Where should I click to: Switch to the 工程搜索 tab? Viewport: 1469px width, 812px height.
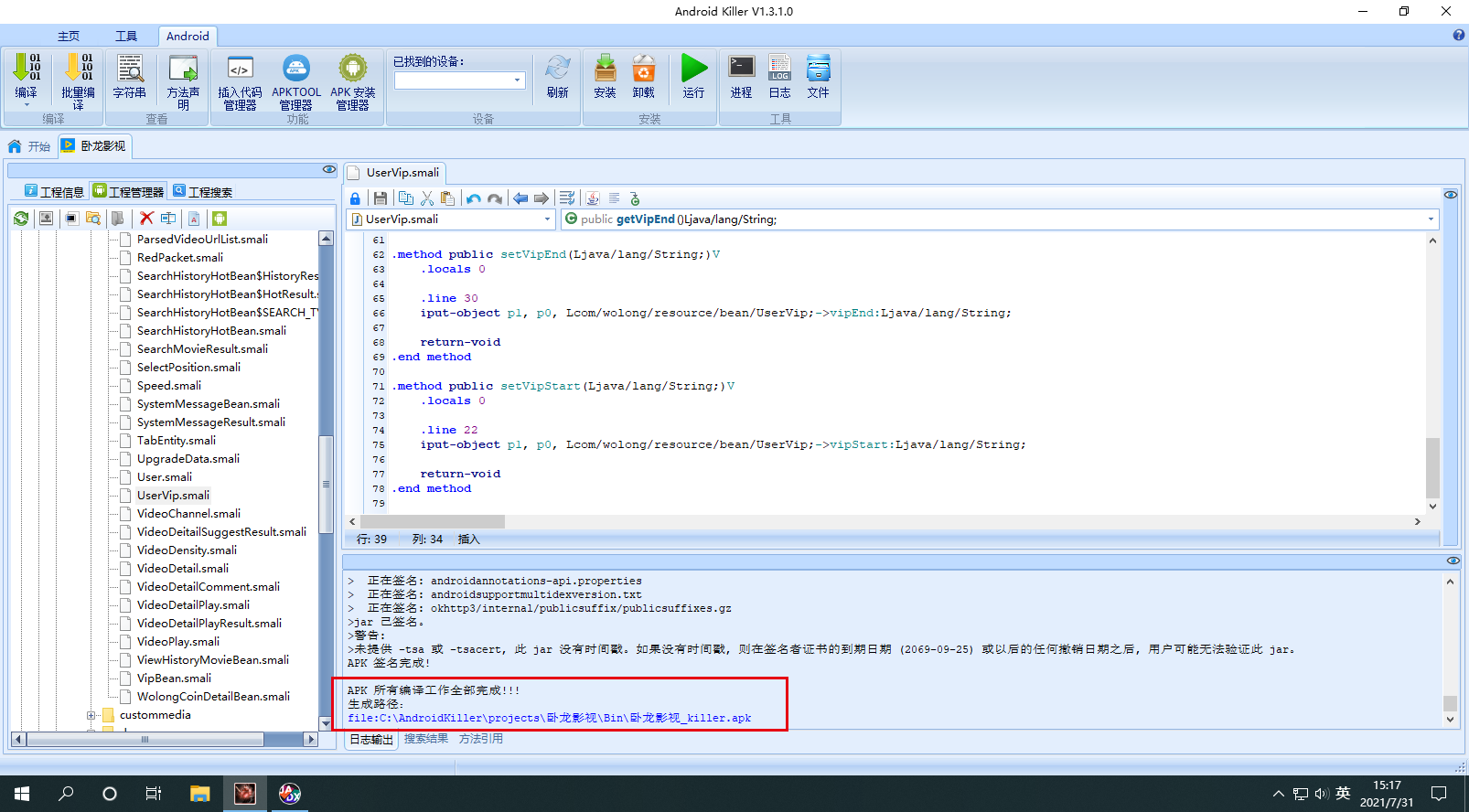pos(202,191)
